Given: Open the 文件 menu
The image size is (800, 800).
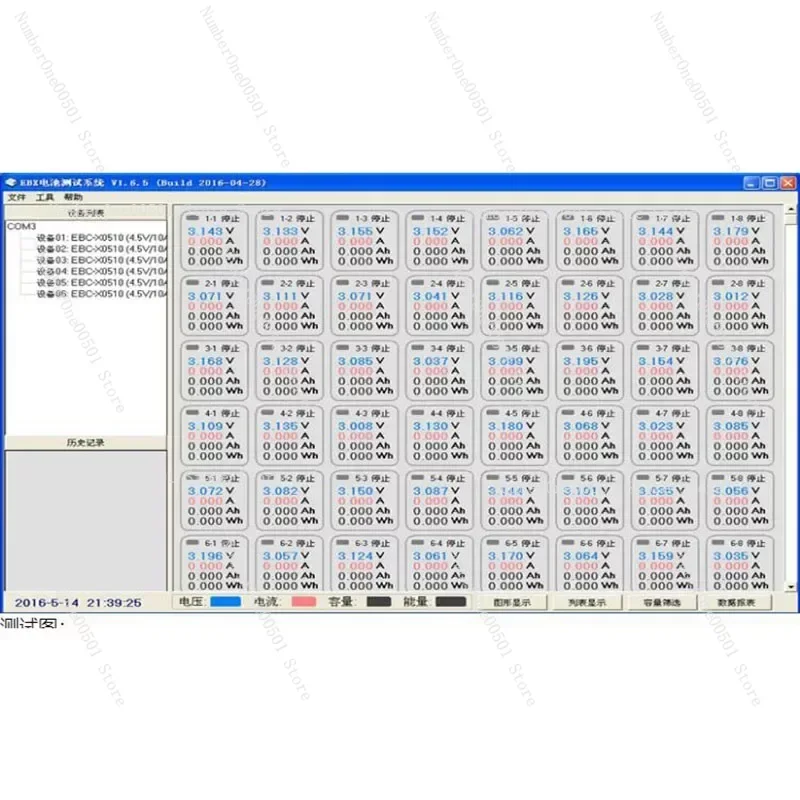Looking at the screenshot, I should 16,197.
